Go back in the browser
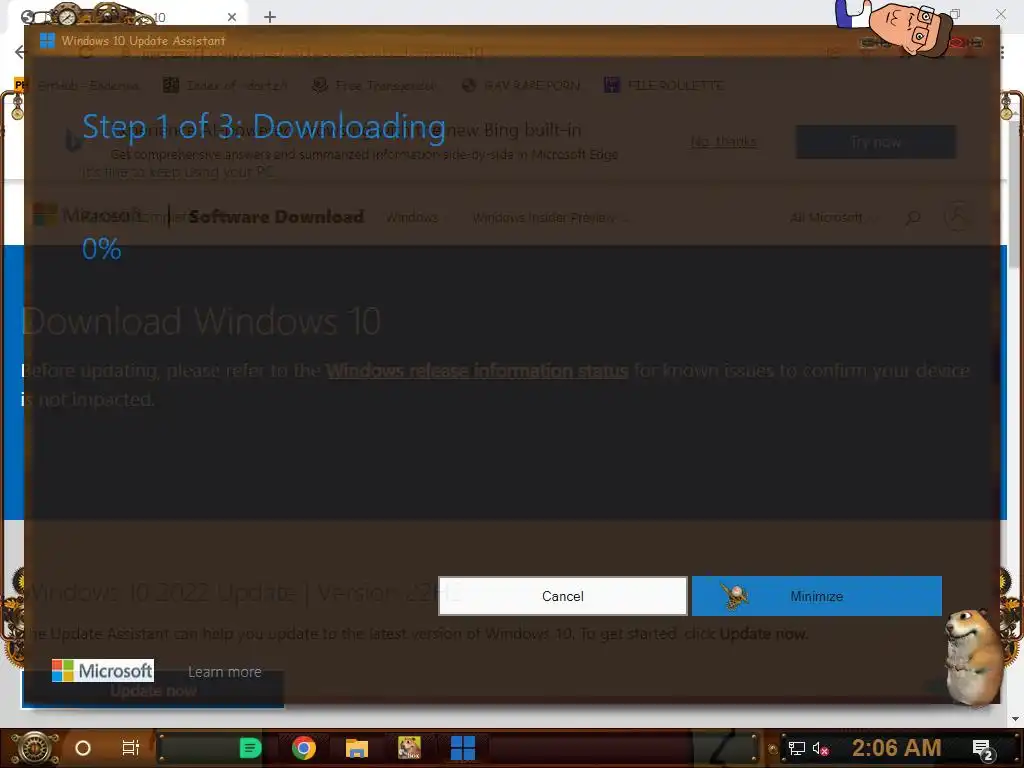The width and height of the screenshot is (1024, 768). (x=20, y=52)
